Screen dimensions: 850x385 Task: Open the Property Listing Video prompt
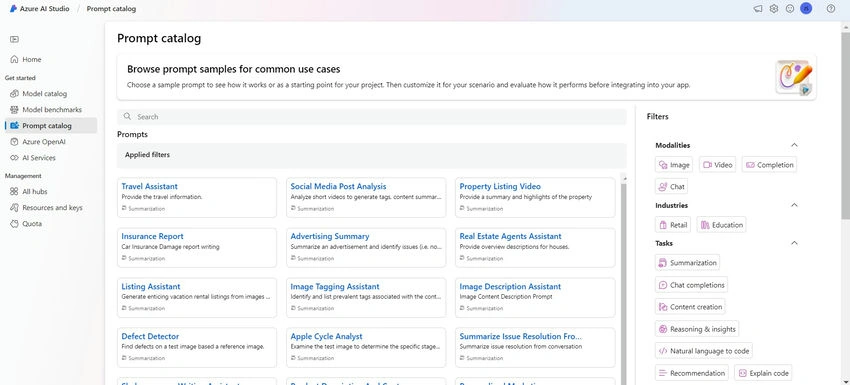pyautogui.click(x=535, y=197)
